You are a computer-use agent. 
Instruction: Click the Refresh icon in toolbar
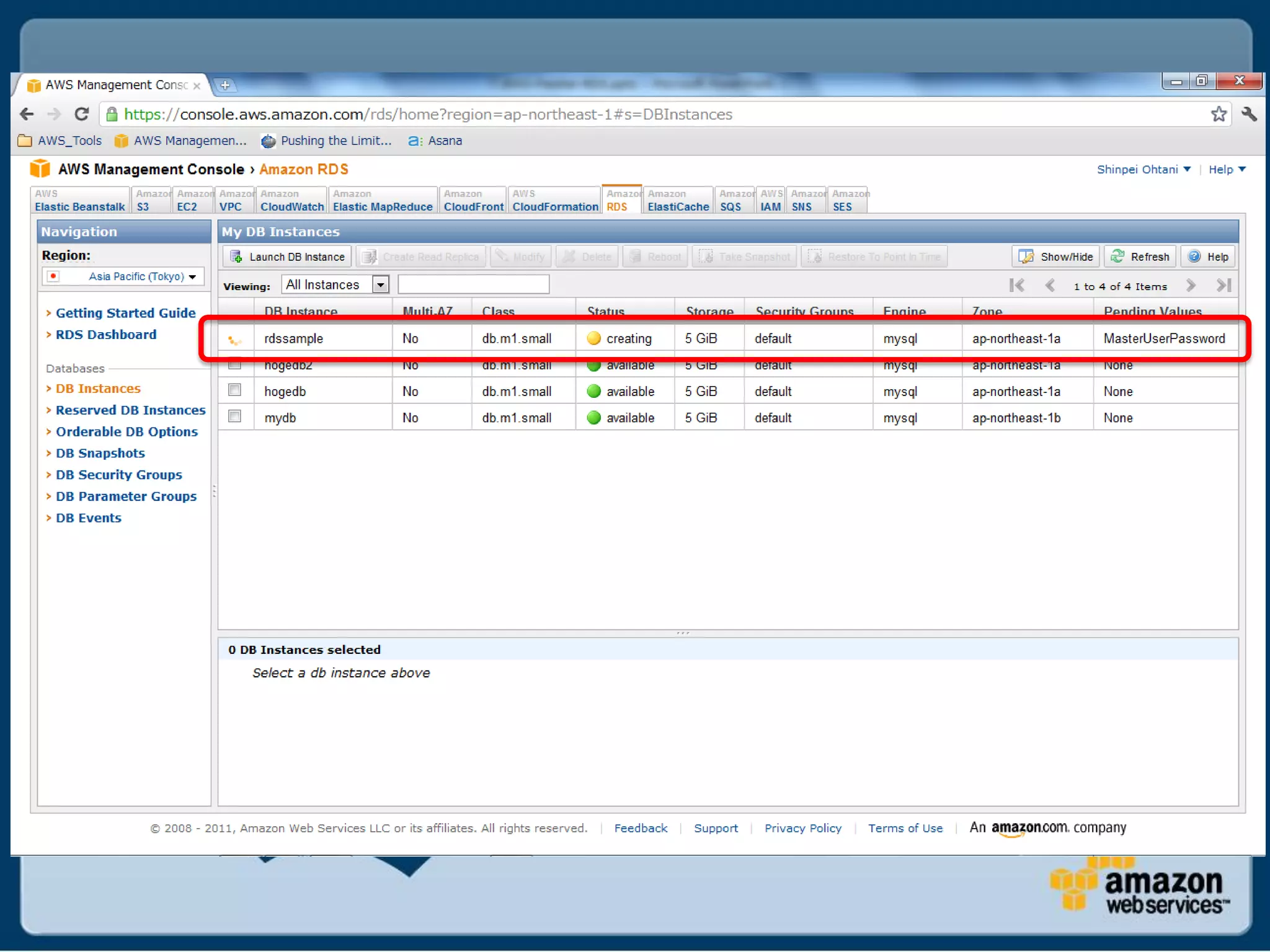click(1117, 257)
